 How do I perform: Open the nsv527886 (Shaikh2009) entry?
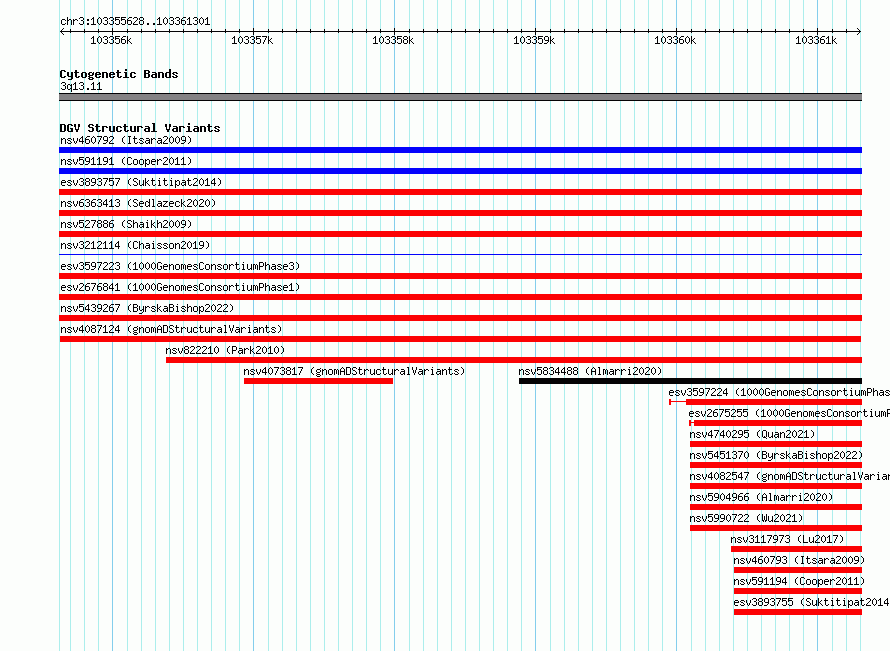point(126,224)
